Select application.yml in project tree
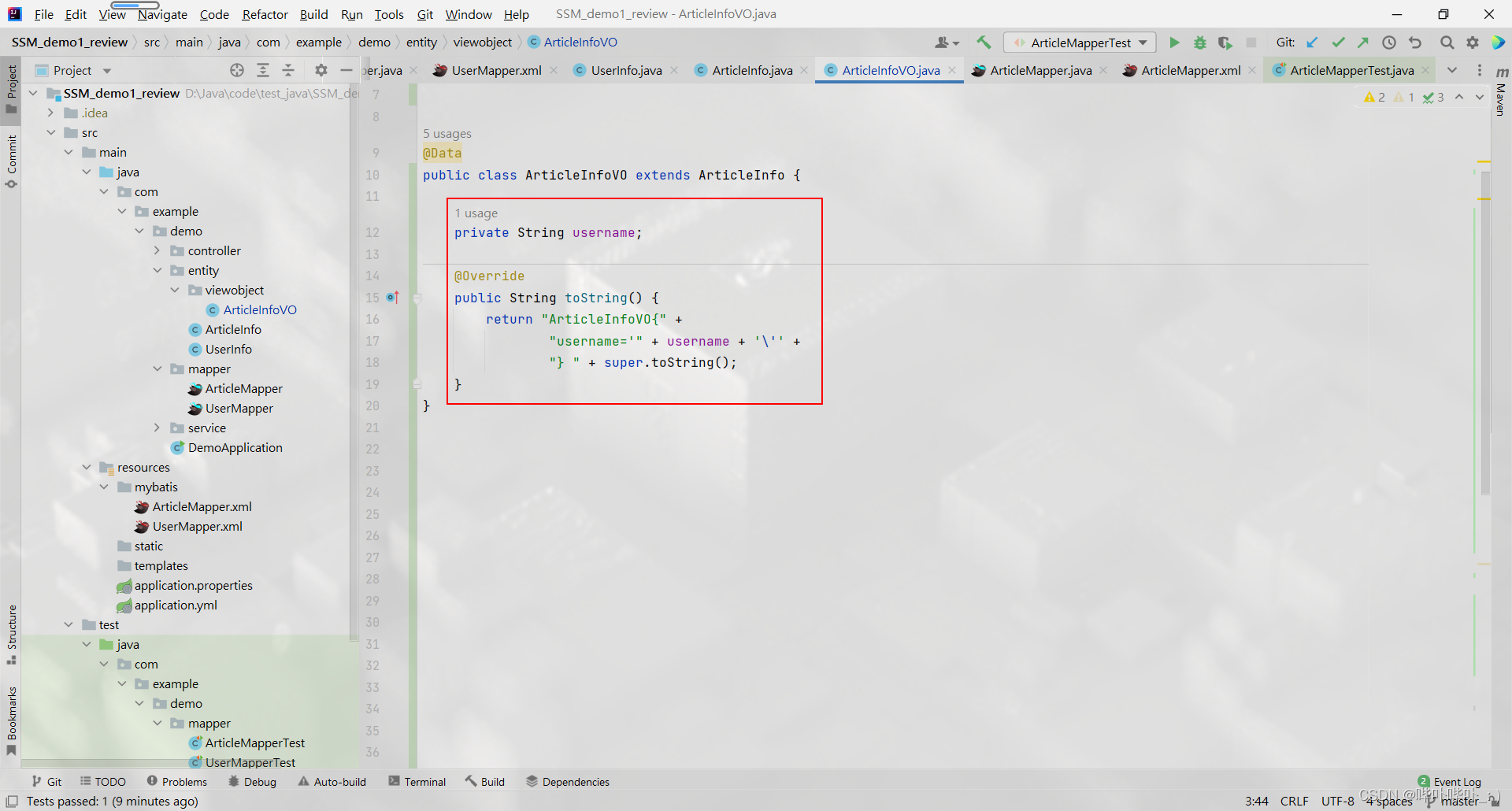Image resolution: width=1512 pixels, height=811 pixels. 176,605
